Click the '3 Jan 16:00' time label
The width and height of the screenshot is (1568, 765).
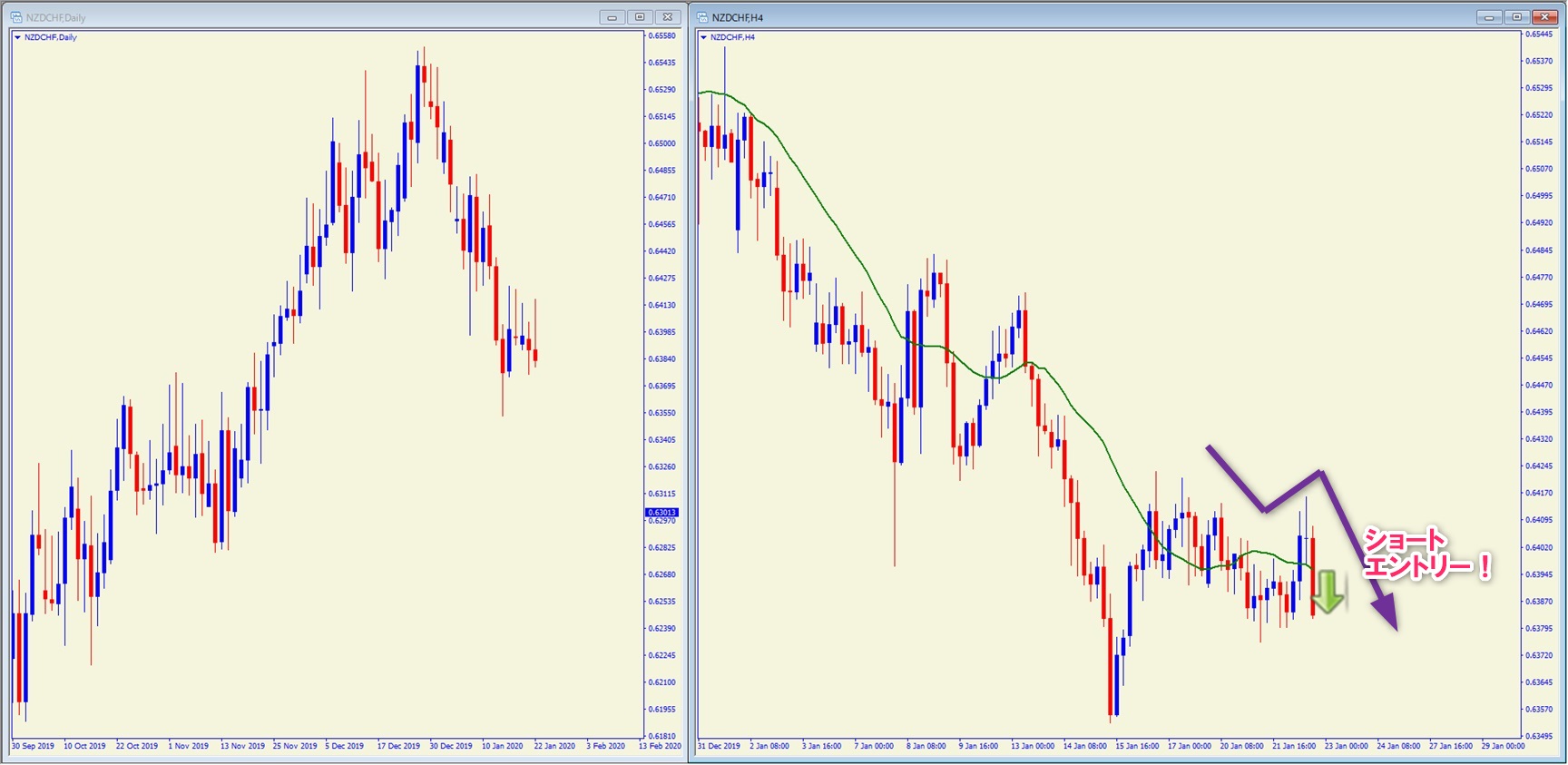pyautogui.click(x=822, y=746)
